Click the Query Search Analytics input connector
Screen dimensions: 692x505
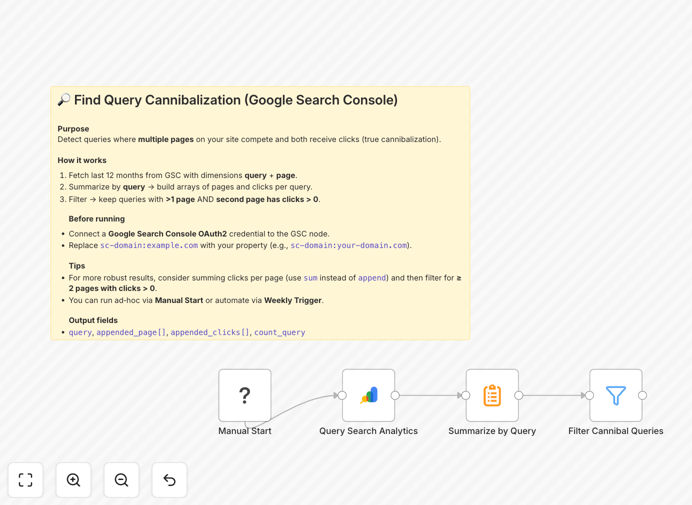point(342,396)
